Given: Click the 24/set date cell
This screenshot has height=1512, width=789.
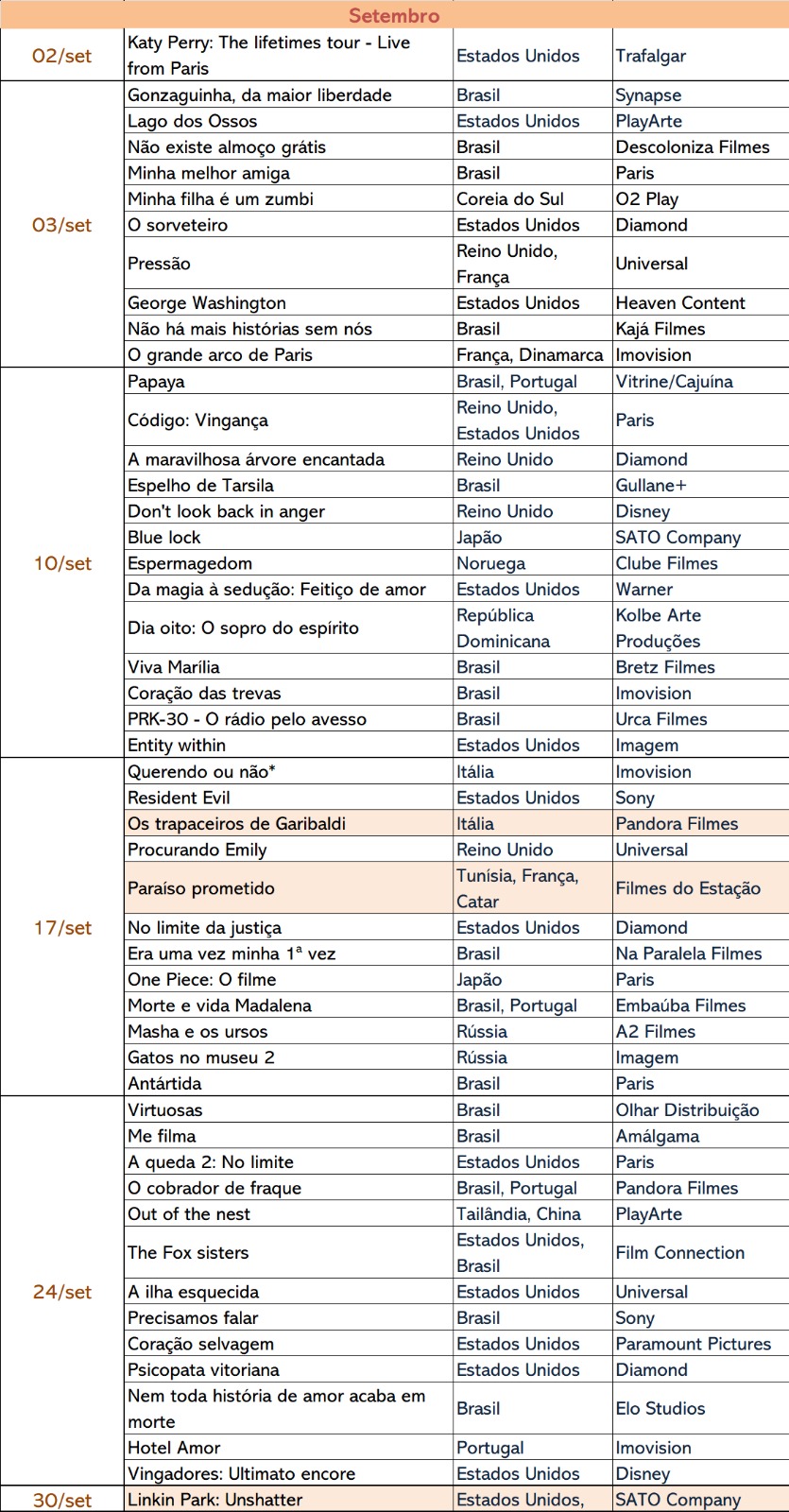Looking at the screenshot, I should click(62, 1292).
